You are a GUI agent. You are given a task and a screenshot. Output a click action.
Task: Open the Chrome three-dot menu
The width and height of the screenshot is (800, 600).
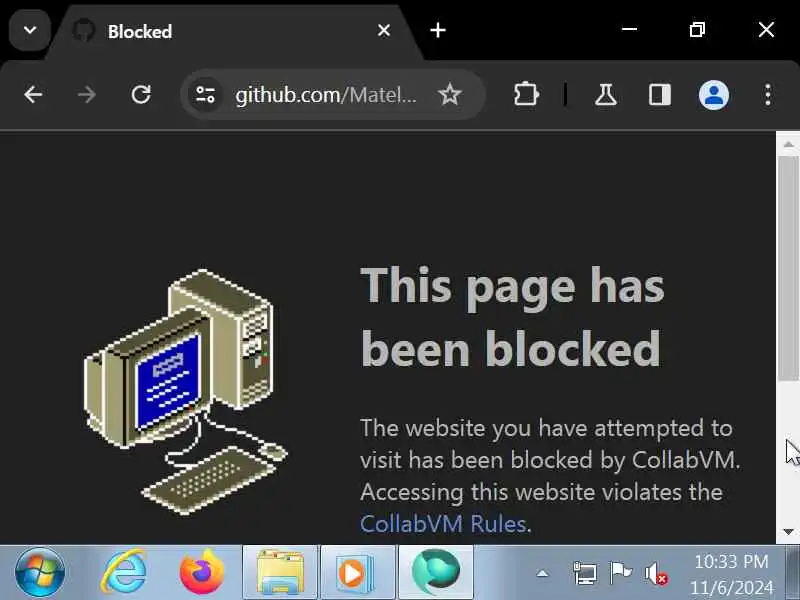tap(767, 95)
